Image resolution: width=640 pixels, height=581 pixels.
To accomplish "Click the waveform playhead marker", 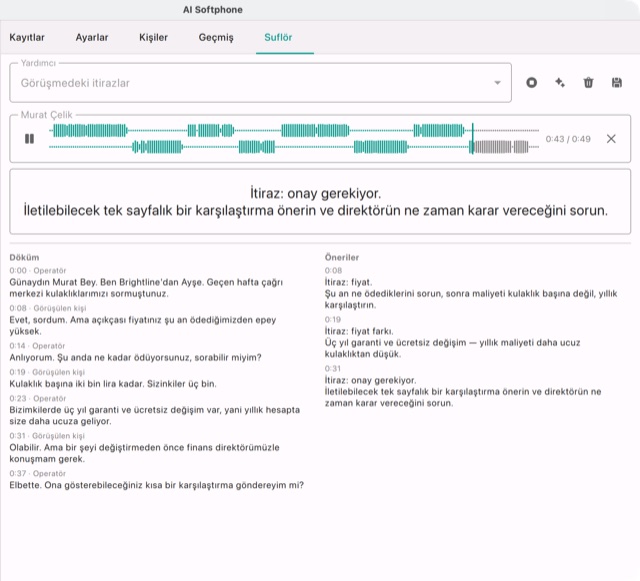I will pos(473,138).
